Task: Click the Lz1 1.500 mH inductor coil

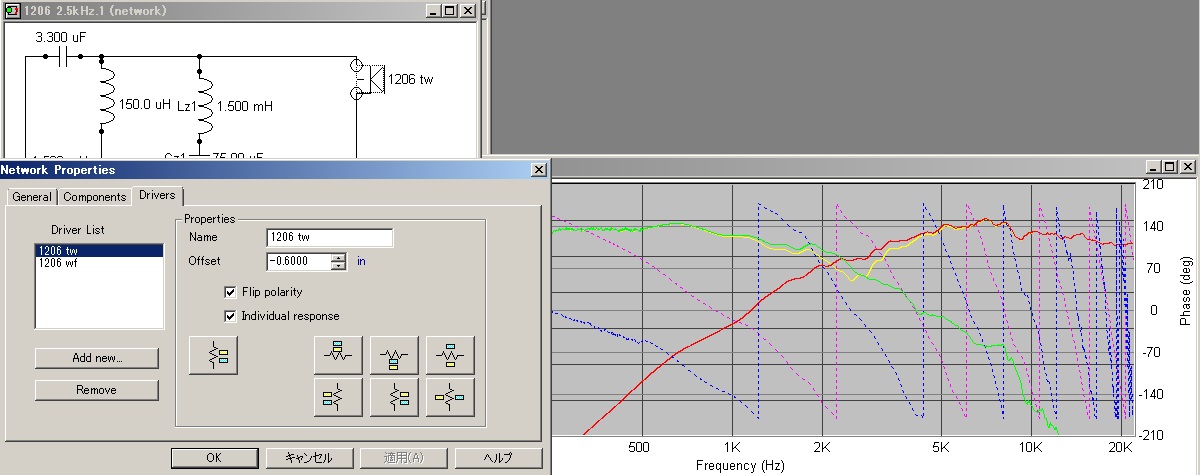Action: [x=206, y=105]
